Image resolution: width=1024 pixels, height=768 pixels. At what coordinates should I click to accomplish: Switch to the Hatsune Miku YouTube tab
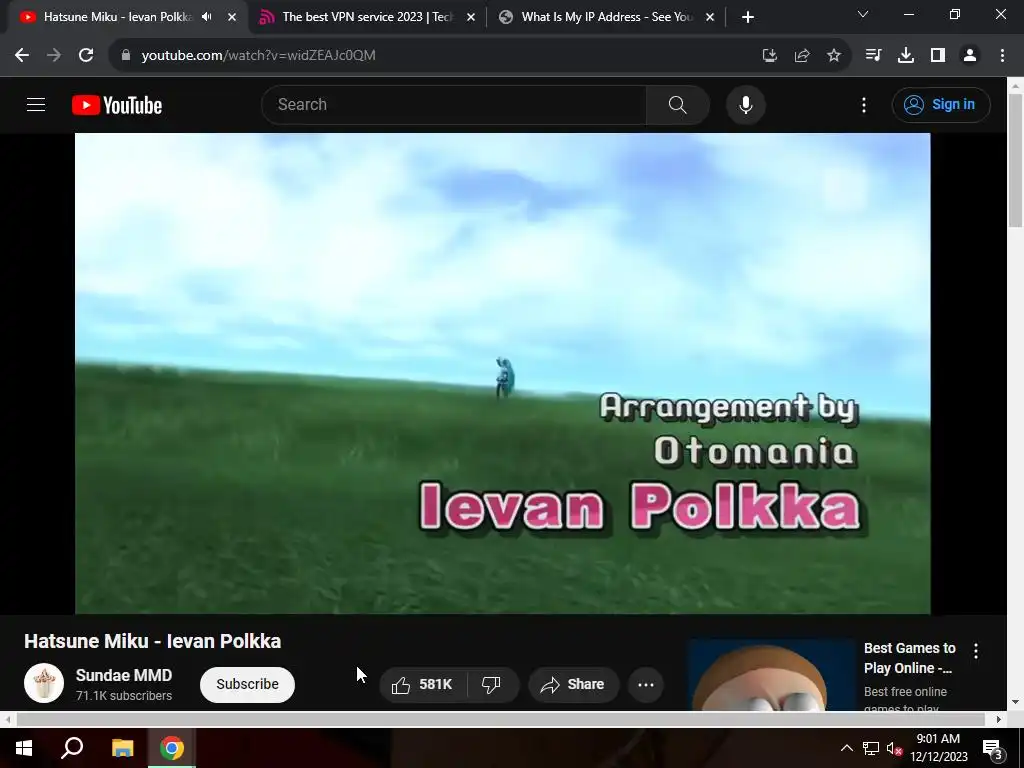click(x=118, y=17)
